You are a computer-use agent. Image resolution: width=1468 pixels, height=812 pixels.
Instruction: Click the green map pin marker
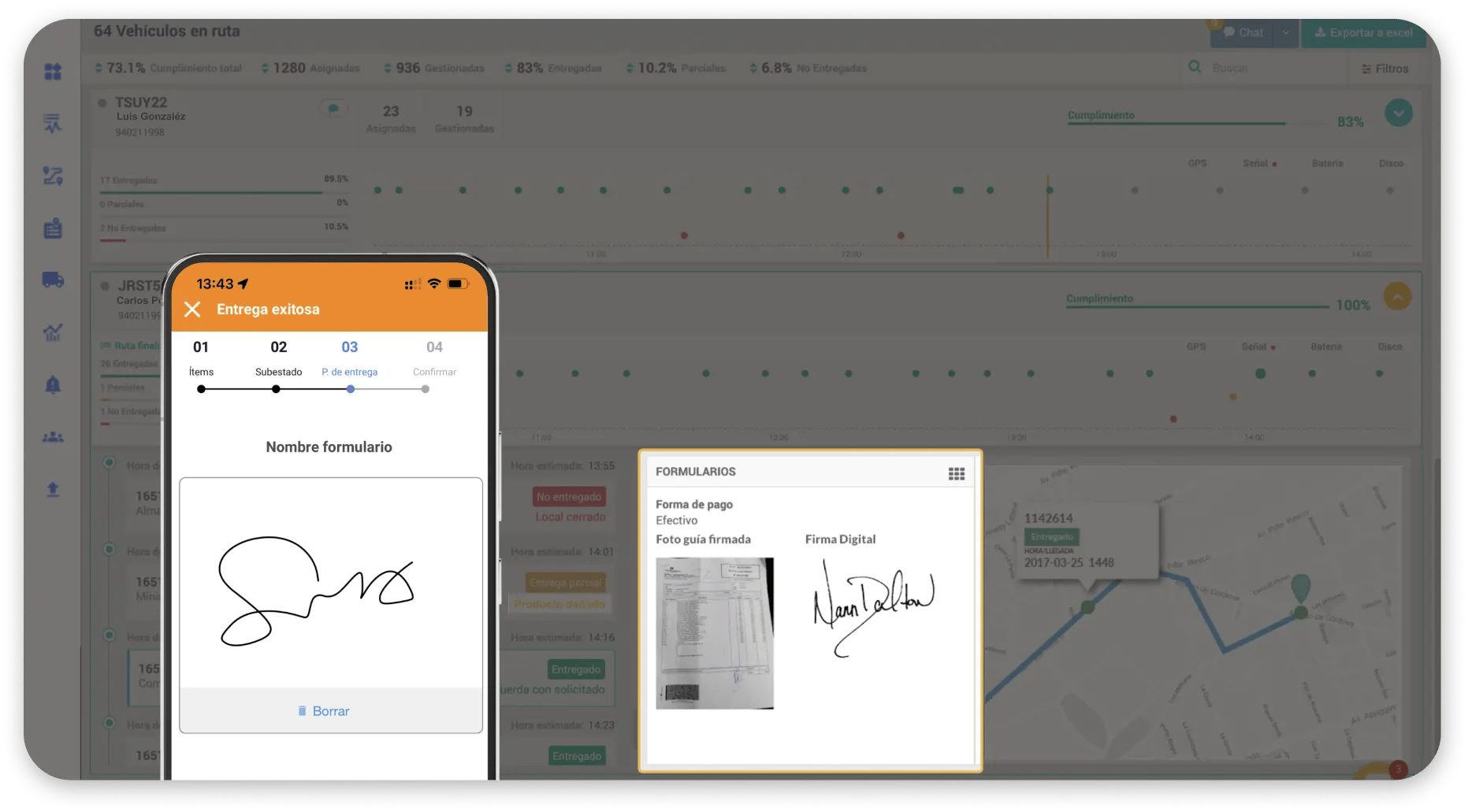tap(1301, 589)
